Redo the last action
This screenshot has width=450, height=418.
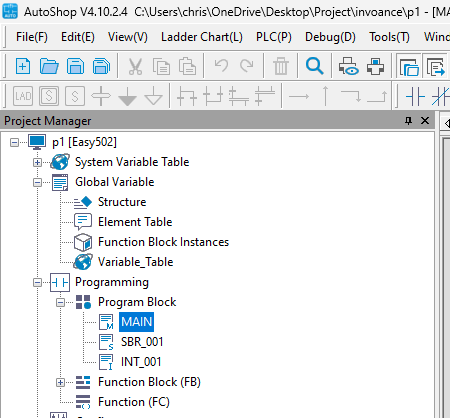tap(247, 65)
